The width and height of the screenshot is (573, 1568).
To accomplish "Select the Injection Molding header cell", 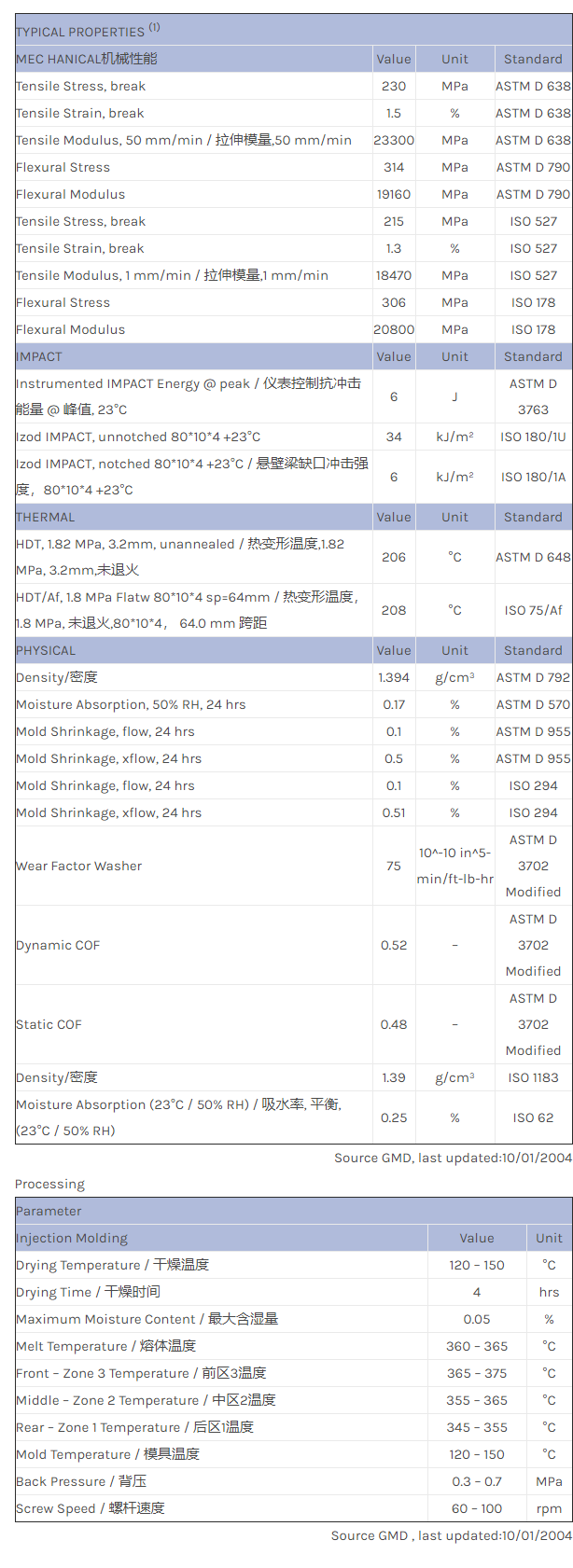I will [x=72, y=1238].
